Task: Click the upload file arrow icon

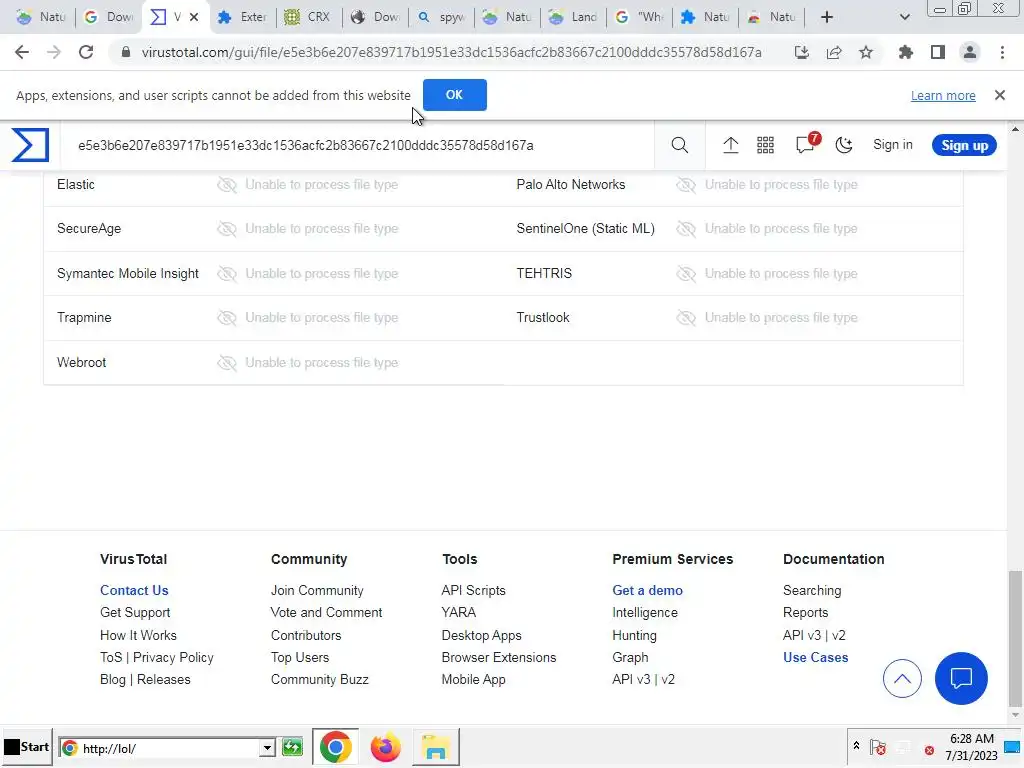Action: (730, 145)
